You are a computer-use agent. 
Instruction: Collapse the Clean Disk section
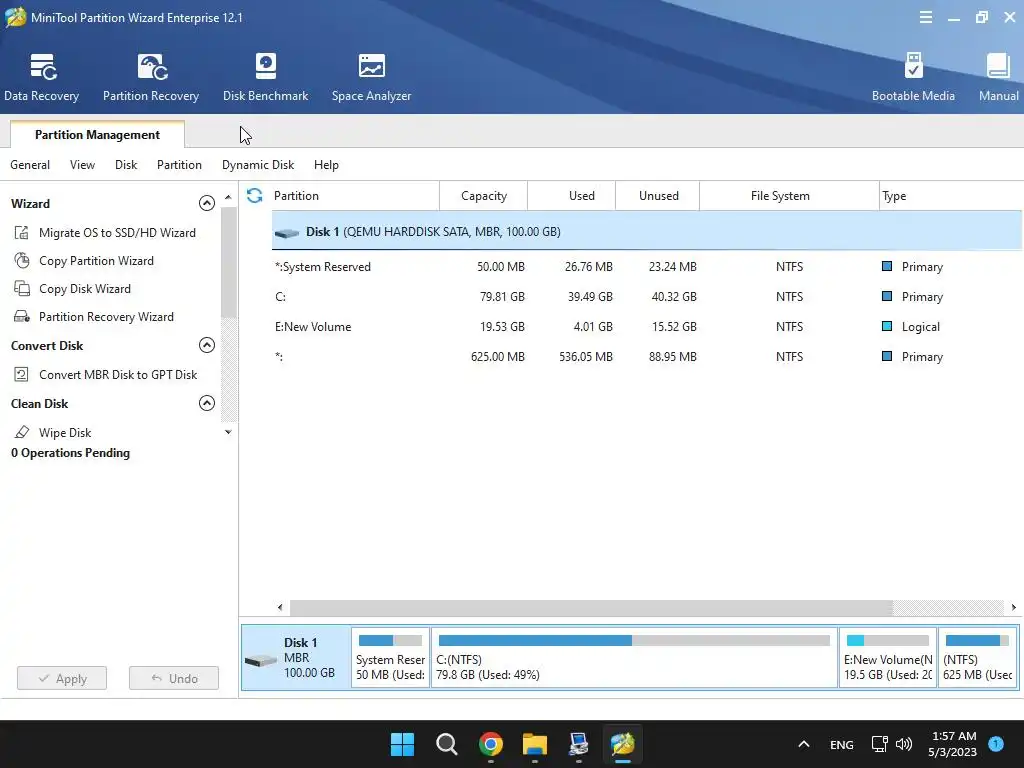point(206,403)
